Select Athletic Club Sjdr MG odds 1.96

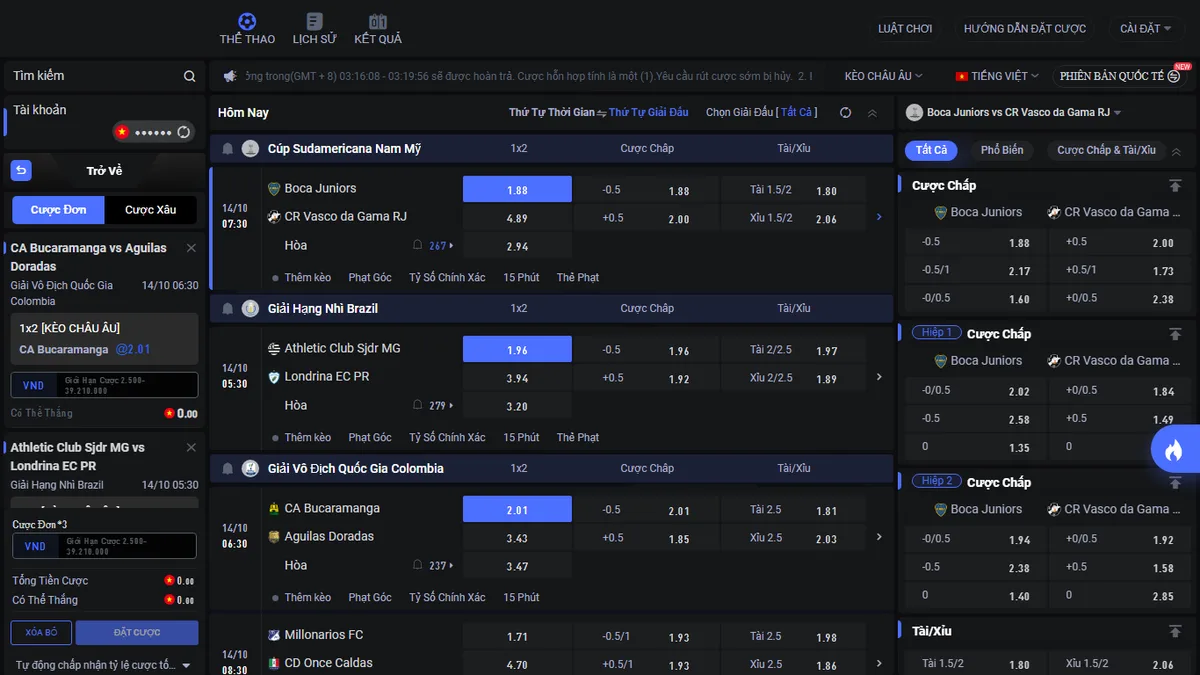point(517,349)
